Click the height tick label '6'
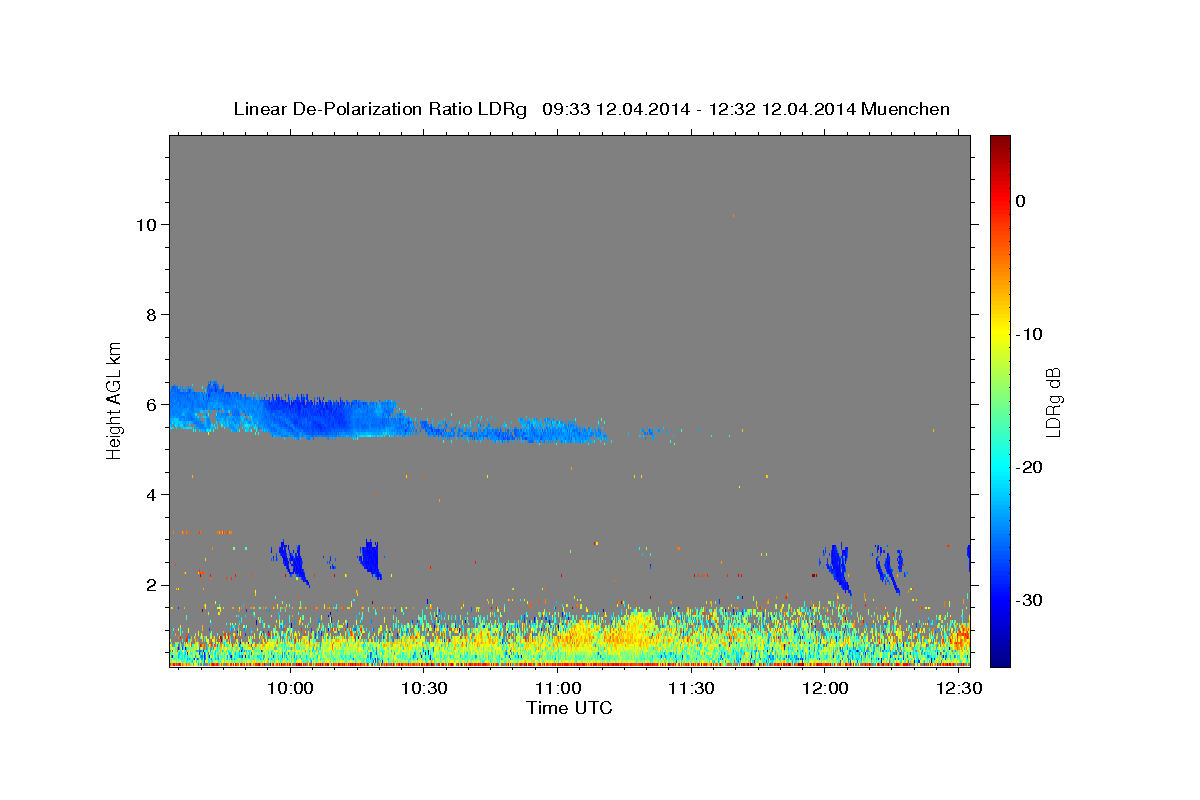Image resolution: width=1200 pixels, height=800 pixels. [149, 404]
